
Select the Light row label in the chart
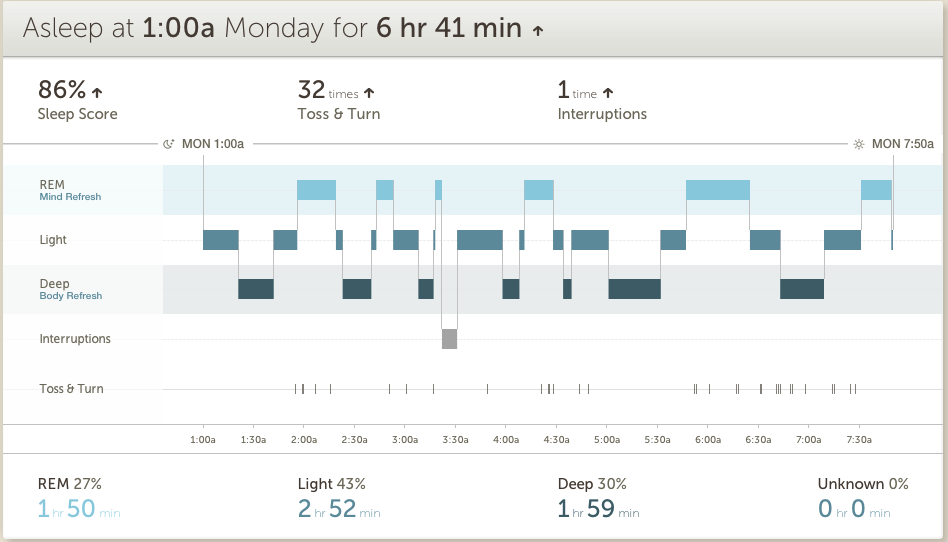53,240
